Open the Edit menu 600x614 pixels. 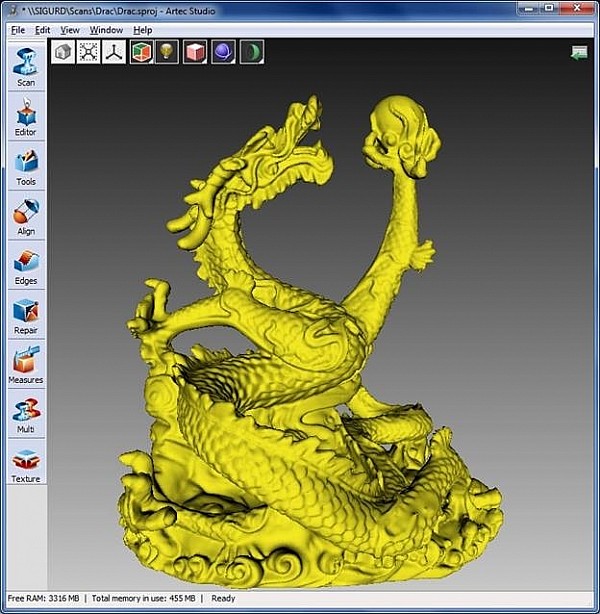[42, 30]
